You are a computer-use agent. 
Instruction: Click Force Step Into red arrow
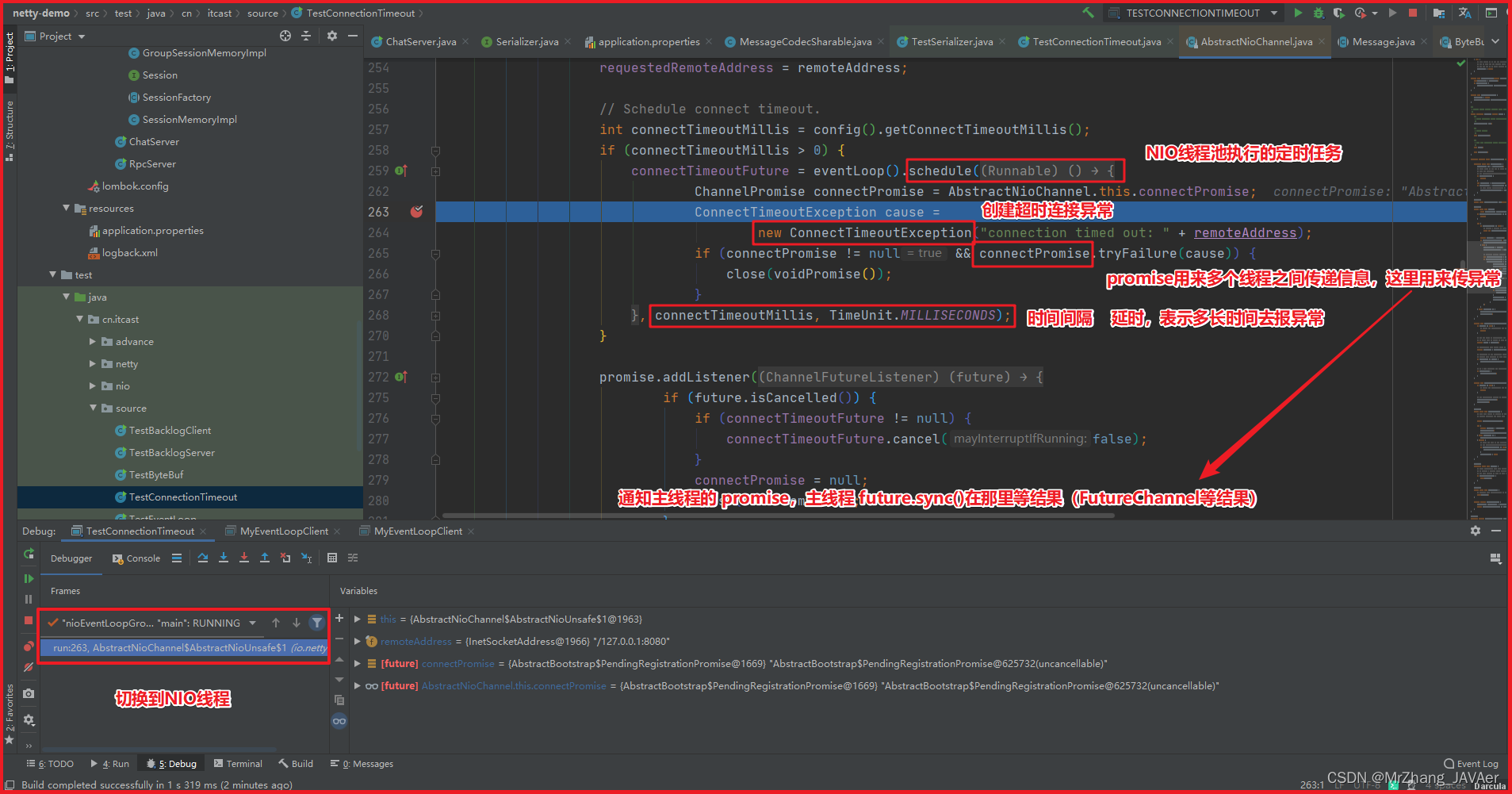pos(244,558)
